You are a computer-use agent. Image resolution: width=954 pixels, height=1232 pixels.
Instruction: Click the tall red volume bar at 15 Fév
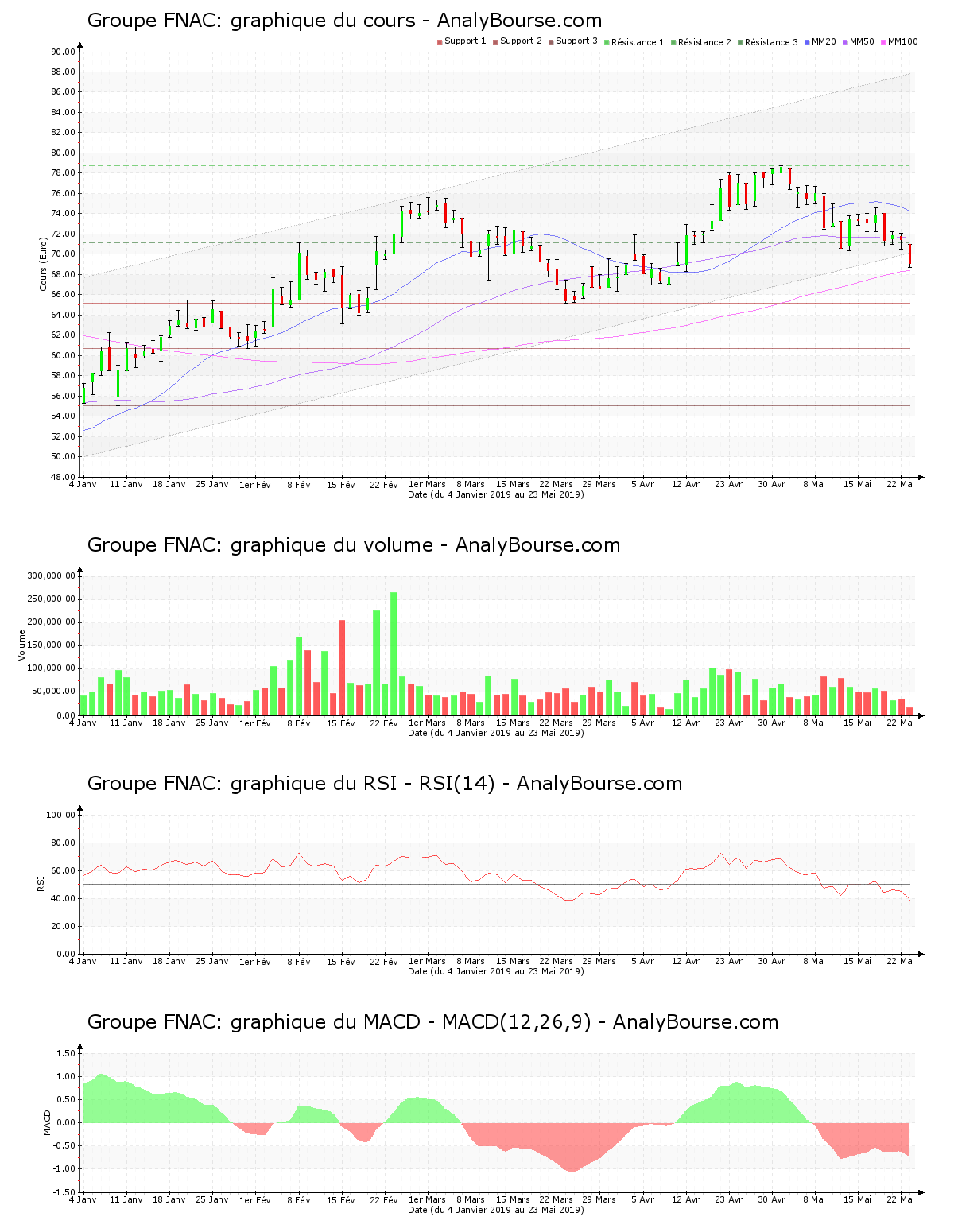click(x=342, y=668)
